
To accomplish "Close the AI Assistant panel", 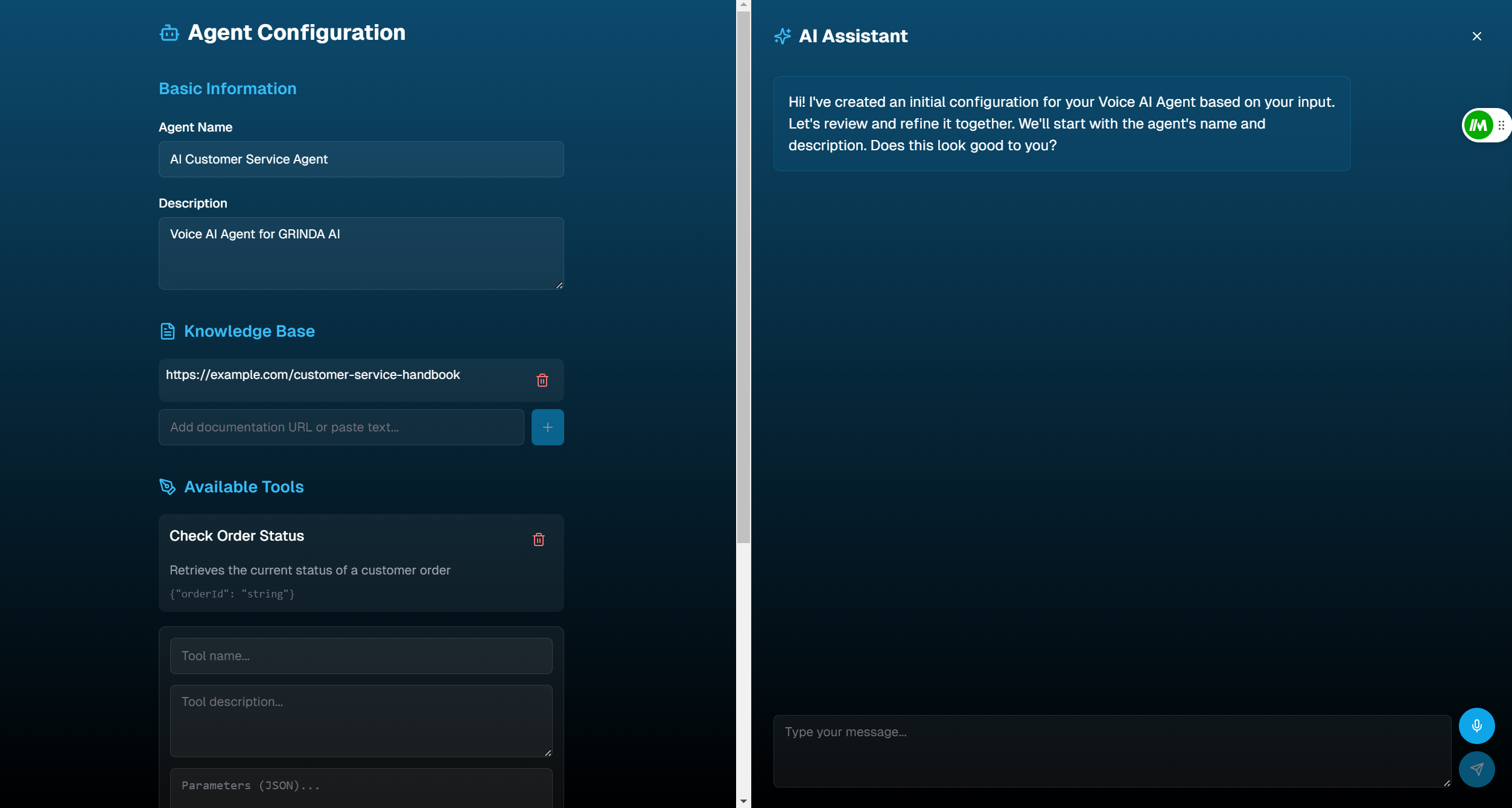I will coord(1476,36).
